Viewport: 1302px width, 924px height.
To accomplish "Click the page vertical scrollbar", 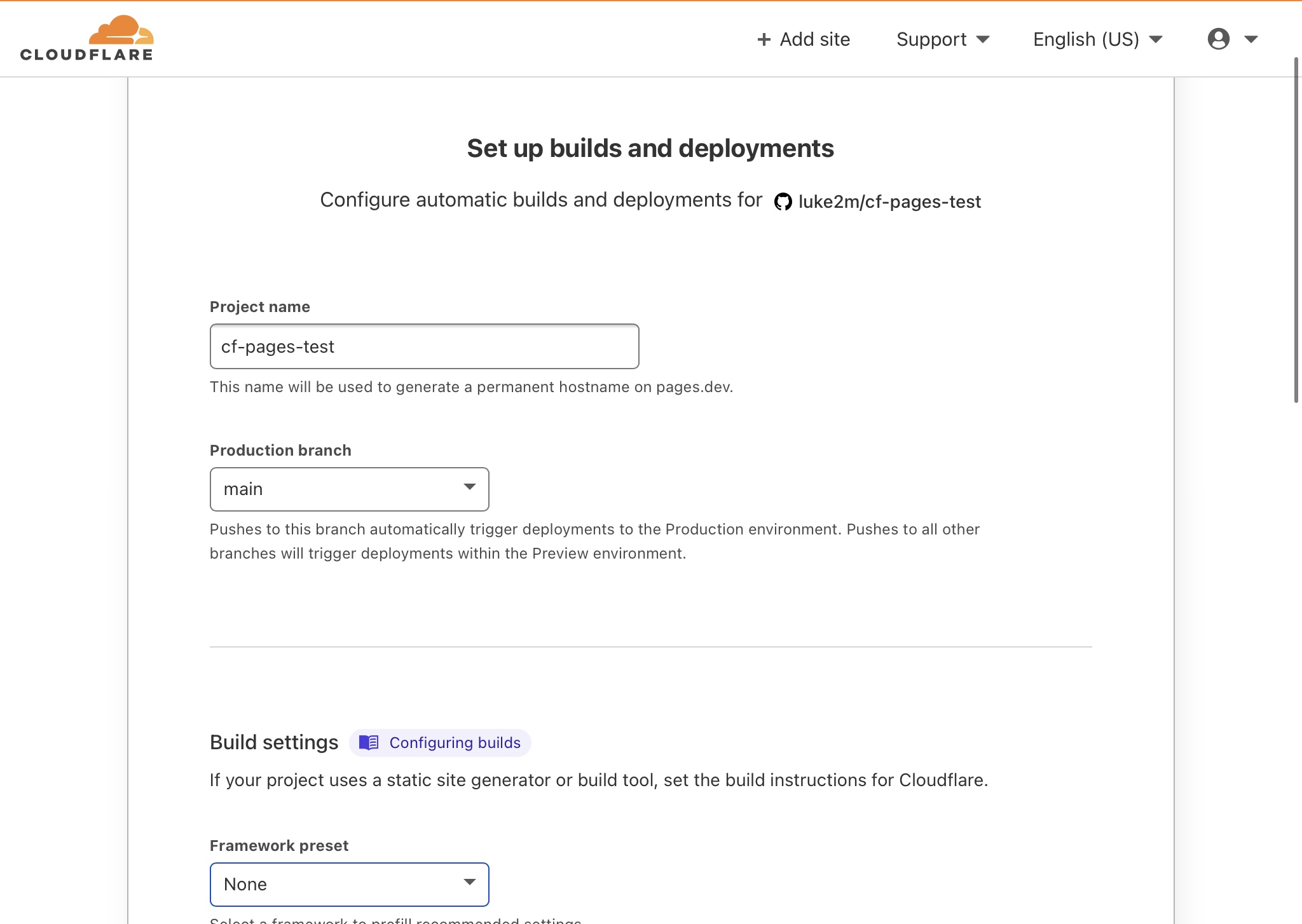I will point(1296,229).
